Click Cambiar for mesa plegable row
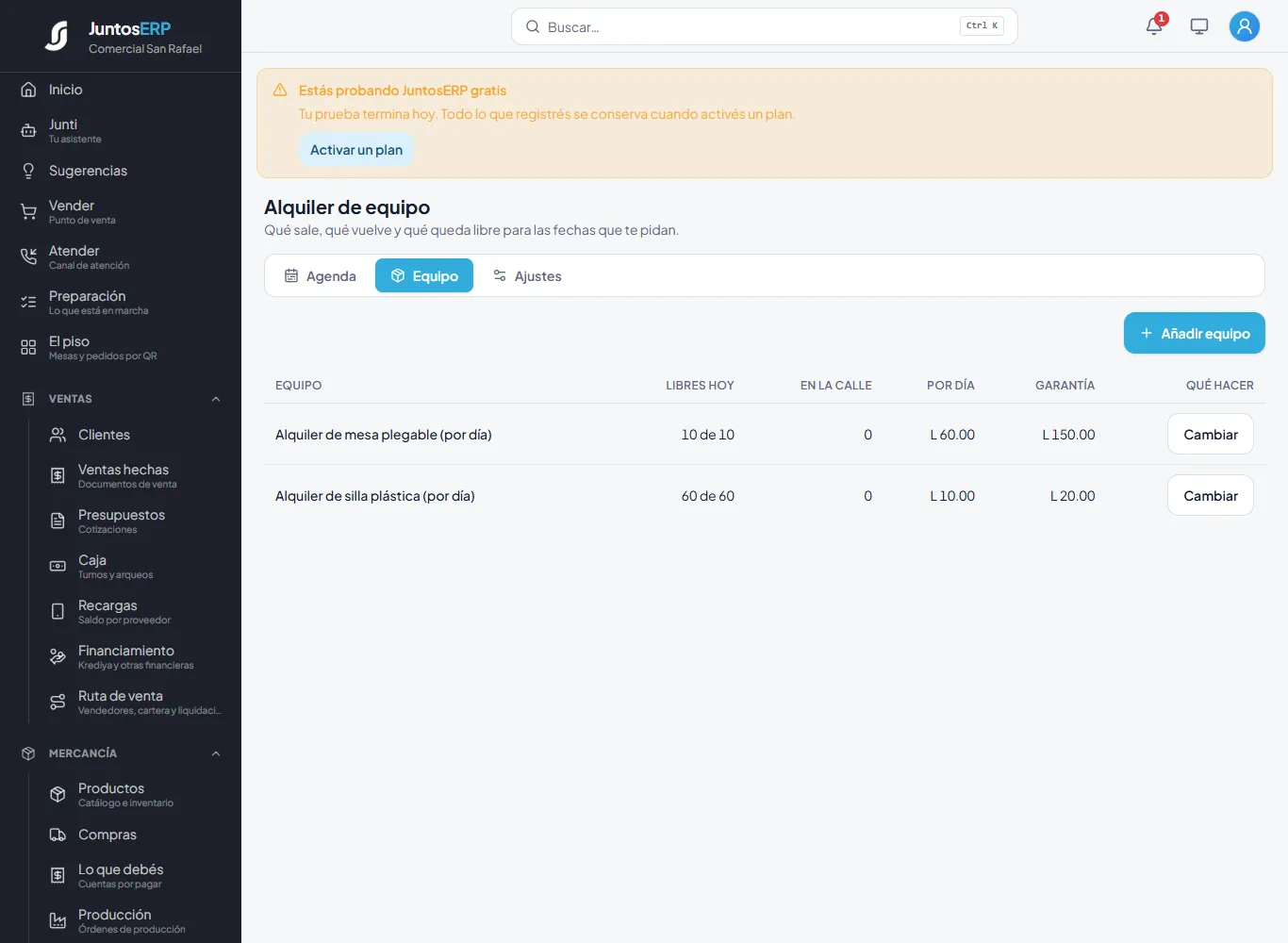Image resolution: width=1288 pixels, height=943 pixels. click(1211, 435)
